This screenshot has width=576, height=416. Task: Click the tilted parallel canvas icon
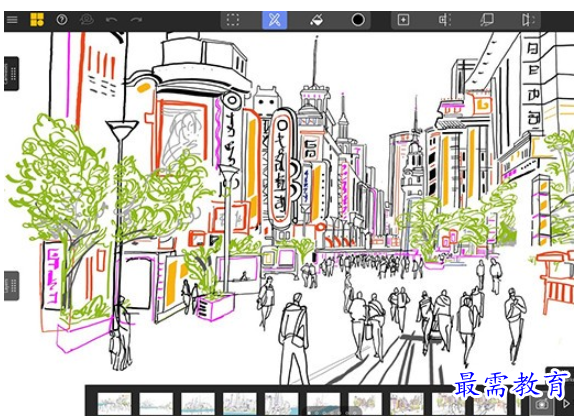(x=487, y=19)
